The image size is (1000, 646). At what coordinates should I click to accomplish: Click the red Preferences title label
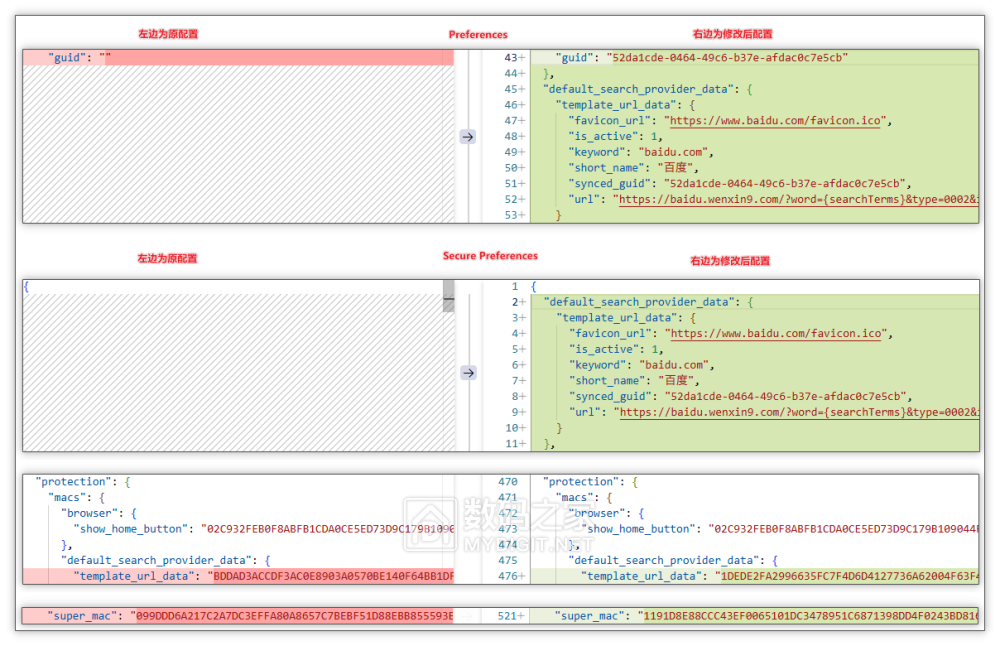coord(478,34)
